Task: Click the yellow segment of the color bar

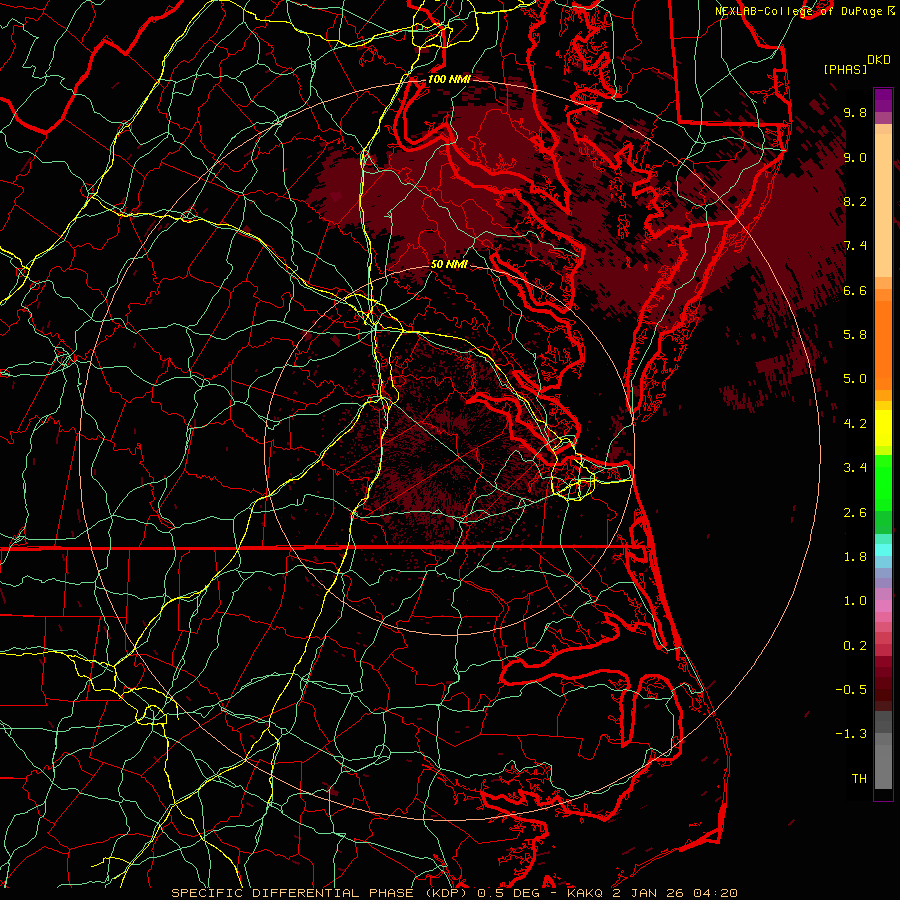Action: (x=883, y=428)
